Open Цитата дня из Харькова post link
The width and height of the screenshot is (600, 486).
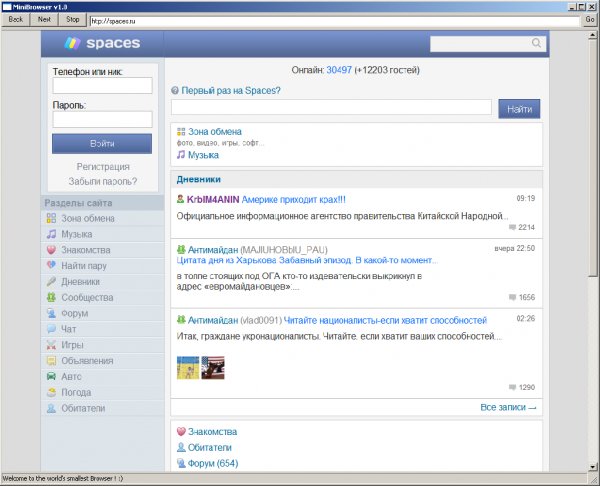click(307, 260)
